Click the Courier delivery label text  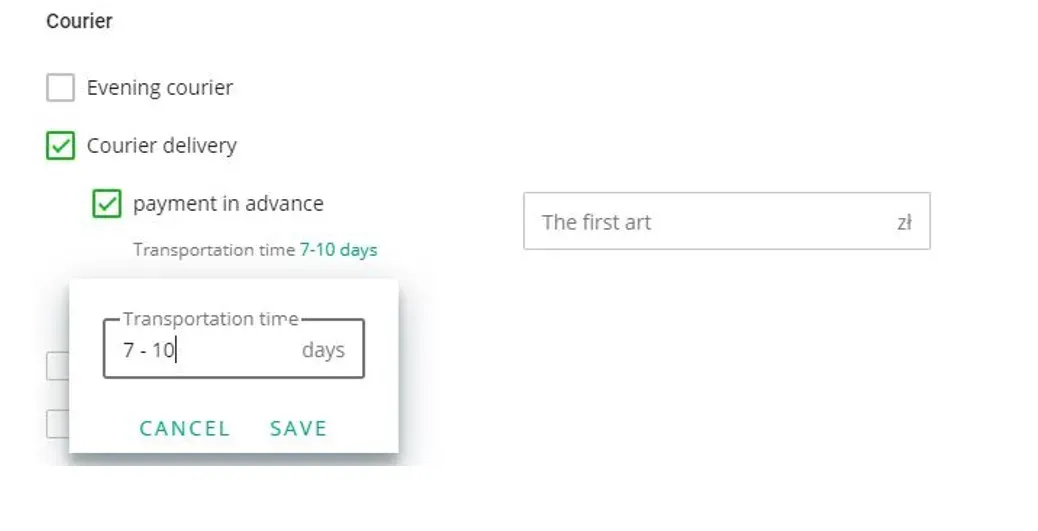click(162, 146)
